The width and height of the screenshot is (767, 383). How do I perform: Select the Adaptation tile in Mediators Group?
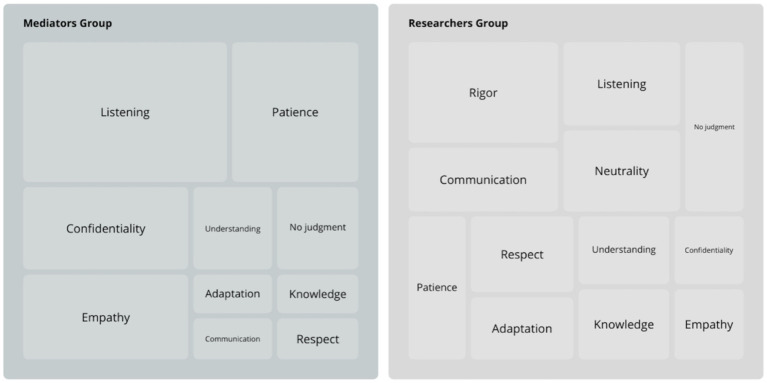(x=232, y=294)
